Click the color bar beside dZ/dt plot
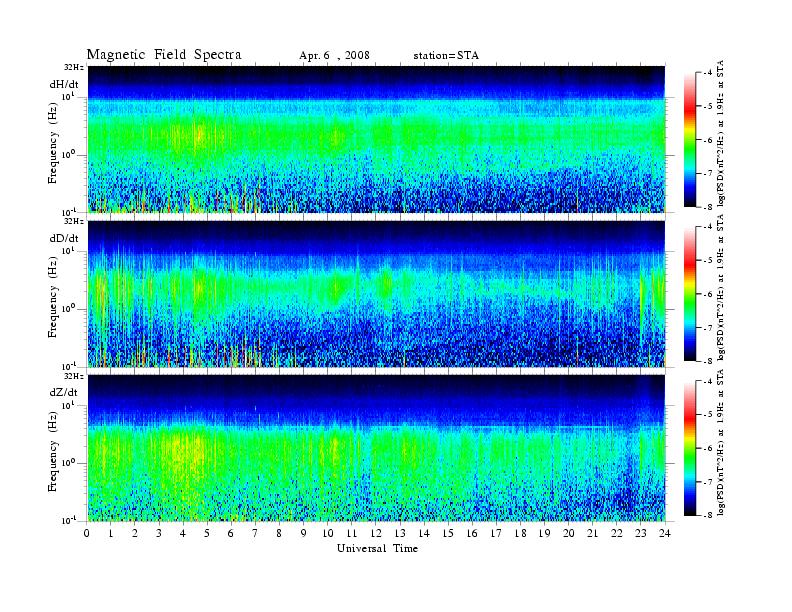The height and width of the screenshot is (612, 792). tap(690, 448)
